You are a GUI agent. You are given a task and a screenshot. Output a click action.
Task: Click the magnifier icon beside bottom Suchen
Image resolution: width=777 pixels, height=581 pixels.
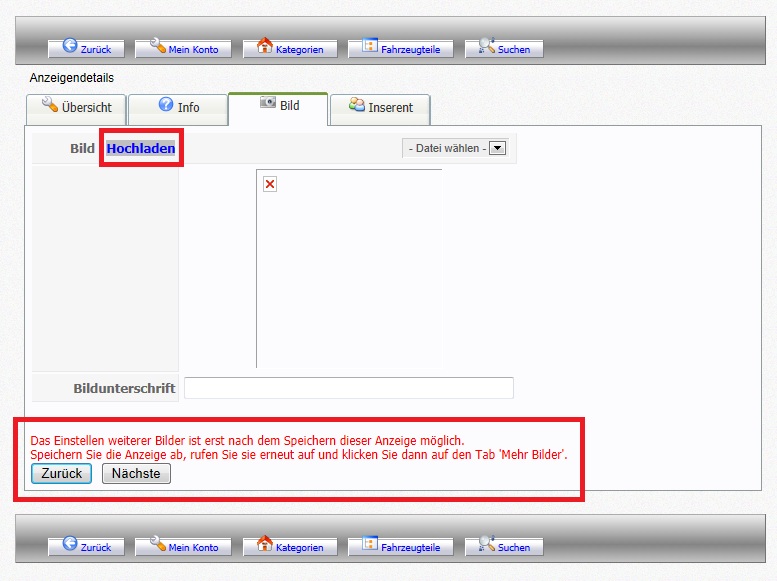point(486,543)
